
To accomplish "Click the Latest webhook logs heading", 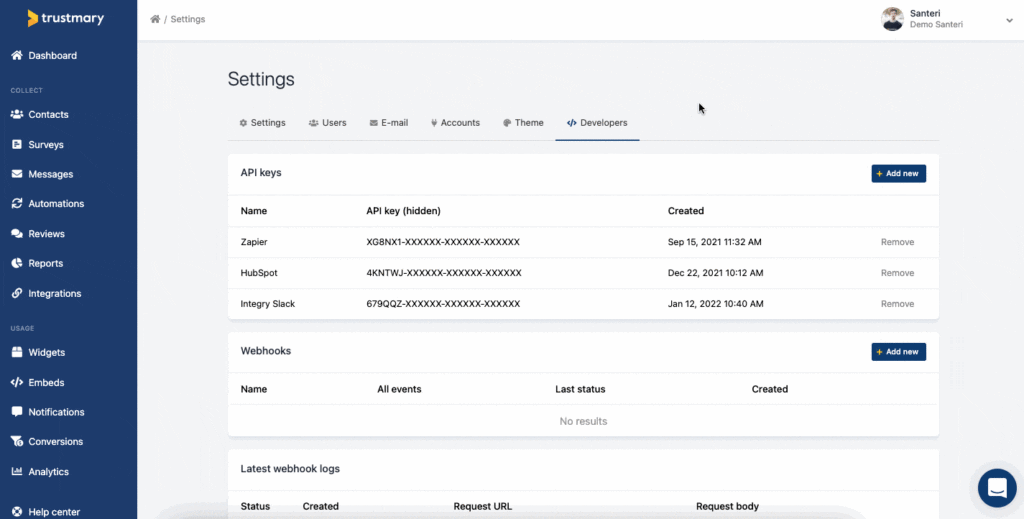I will click(x=290, y=469).
